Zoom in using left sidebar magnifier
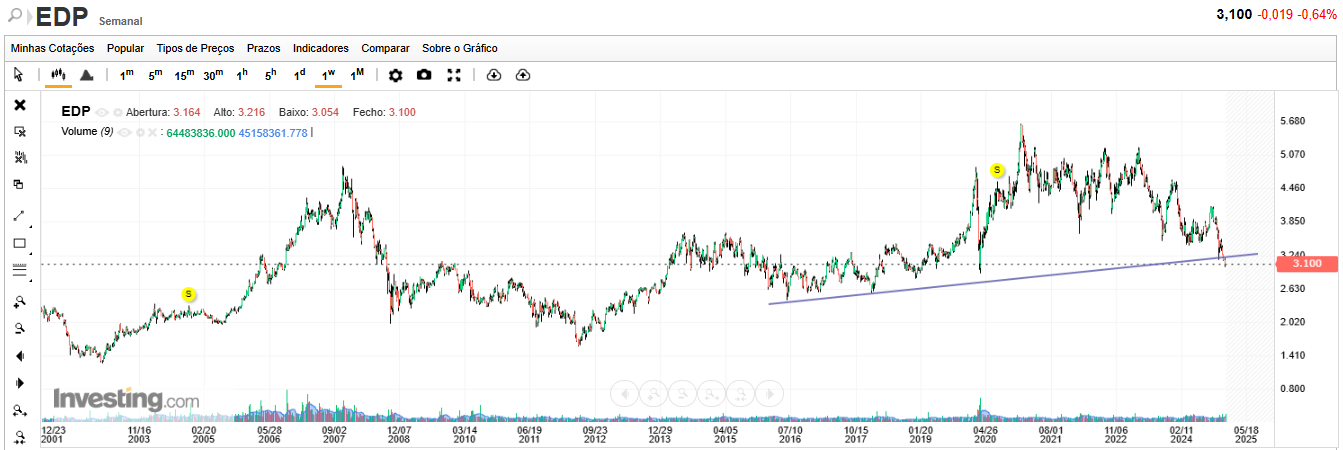Viewport: 1343px width, 450px height. point(20,301)
